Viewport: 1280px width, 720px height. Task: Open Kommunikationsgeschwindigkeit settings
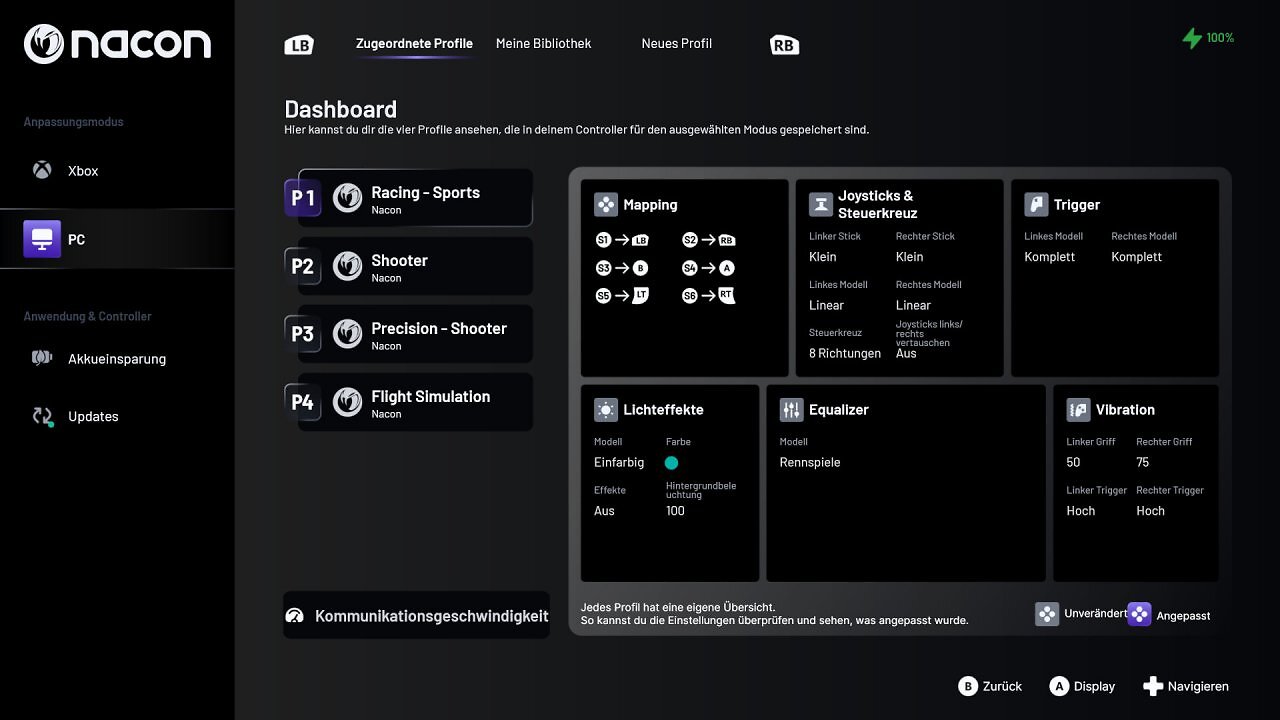point(416,616)
